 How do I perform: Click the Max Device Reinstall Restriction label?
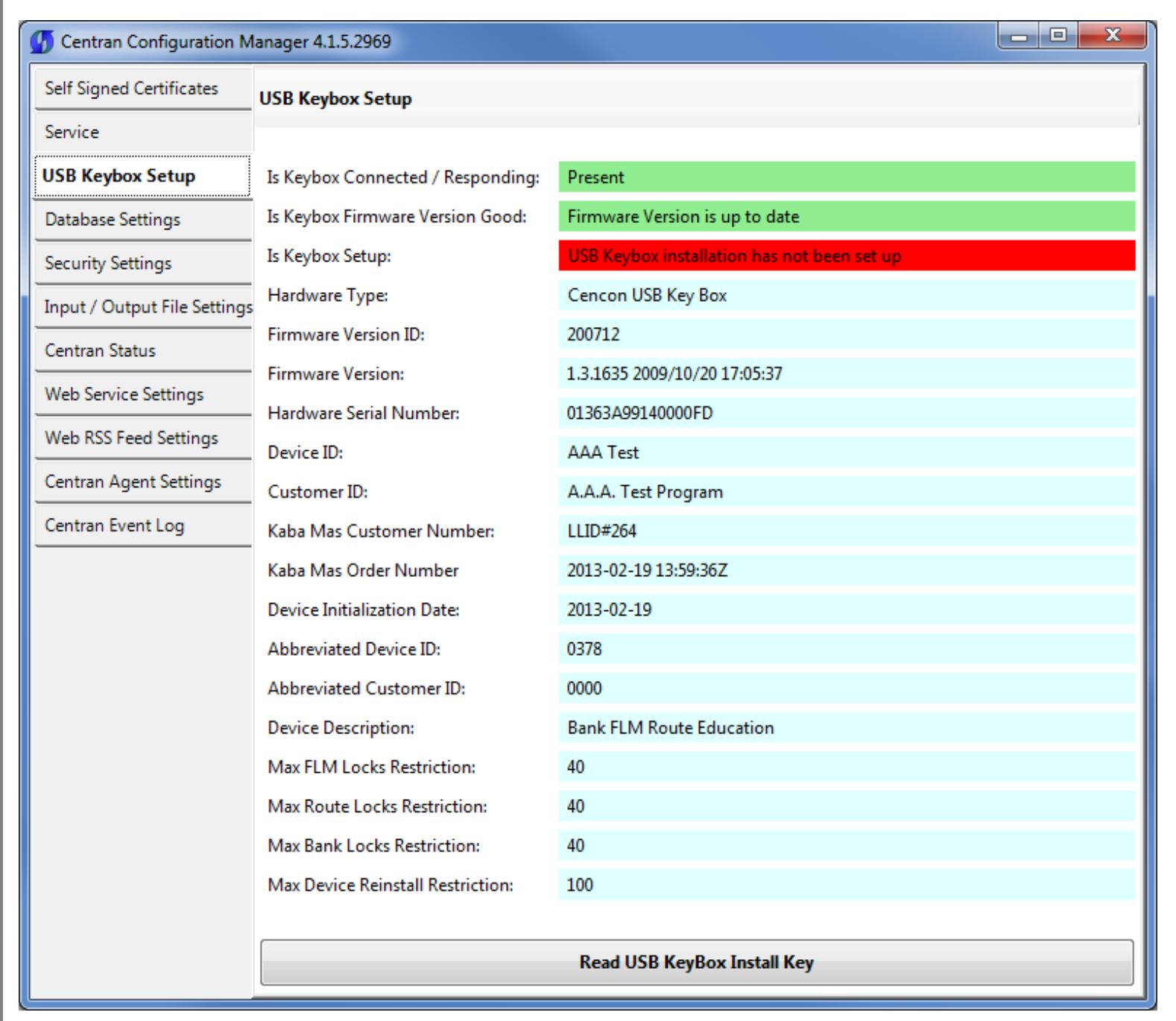[390, 885]
